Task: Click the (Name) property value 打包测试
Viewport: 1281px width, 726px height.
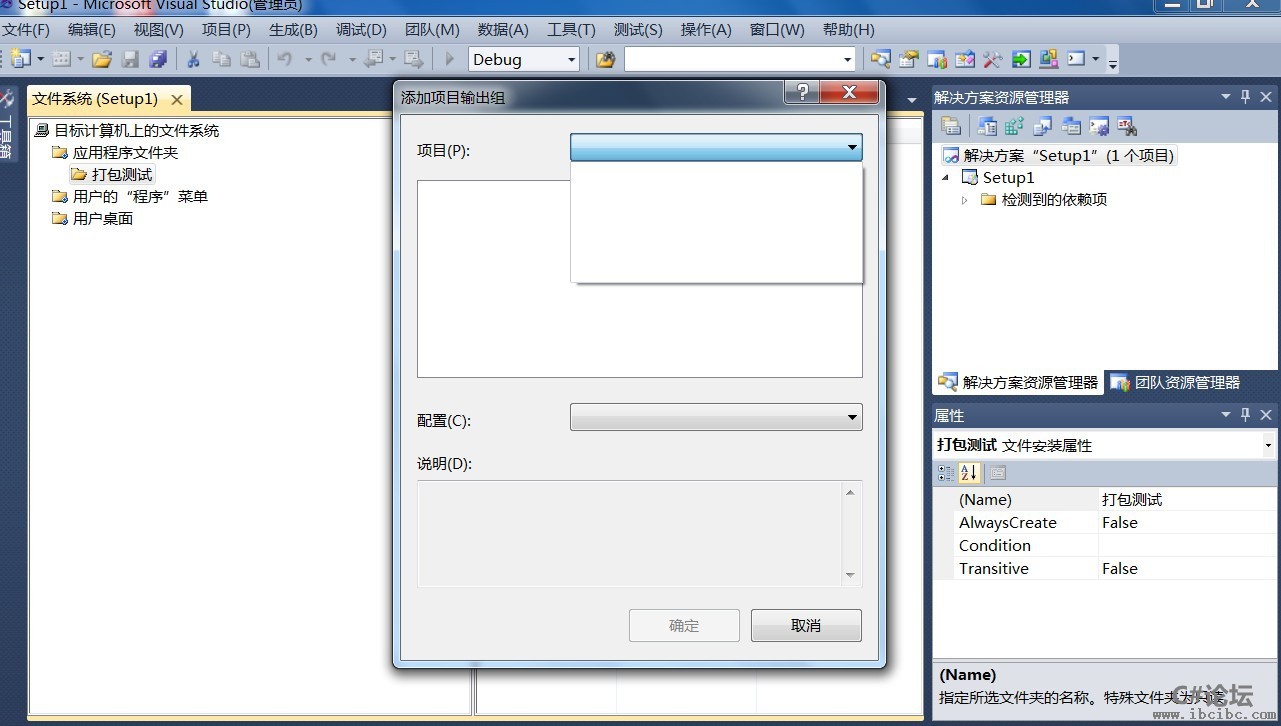Action: click(1186, 499)
